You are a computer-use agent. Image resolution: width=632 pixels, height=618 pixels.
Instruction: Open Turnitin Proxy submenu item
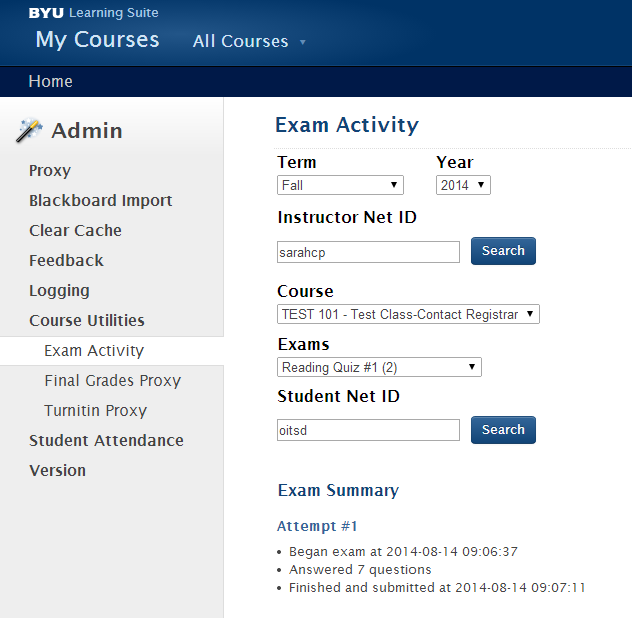[x=96, y=411]
